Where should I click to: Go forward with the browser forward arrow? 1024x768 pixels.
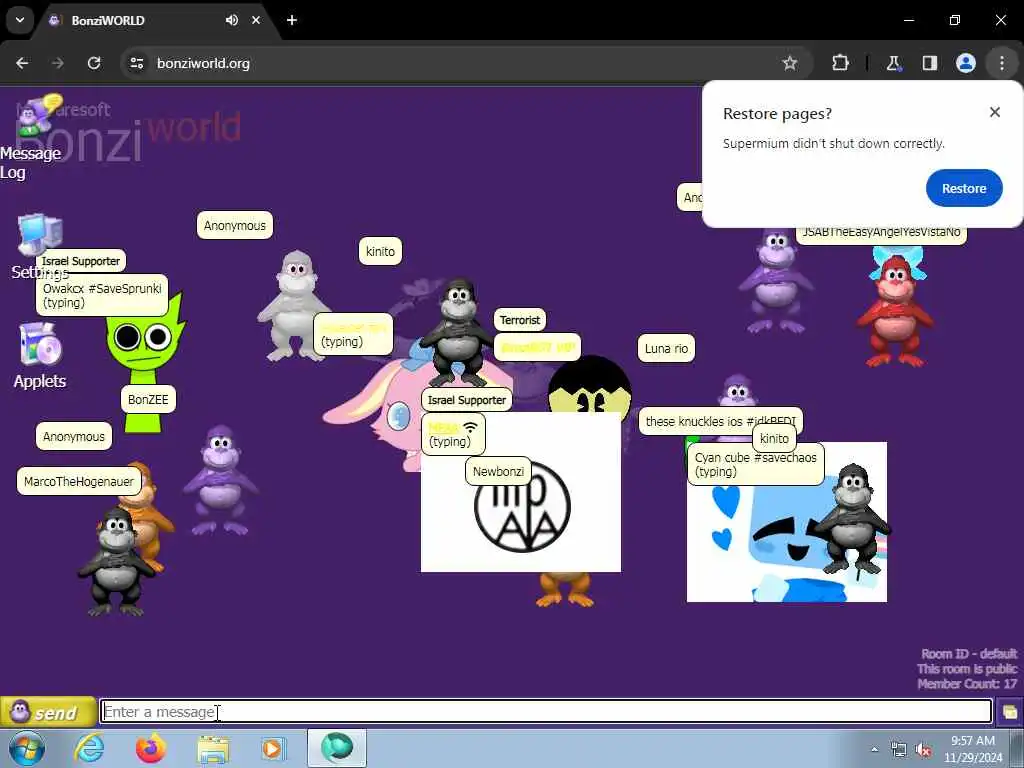click(58, 63)
